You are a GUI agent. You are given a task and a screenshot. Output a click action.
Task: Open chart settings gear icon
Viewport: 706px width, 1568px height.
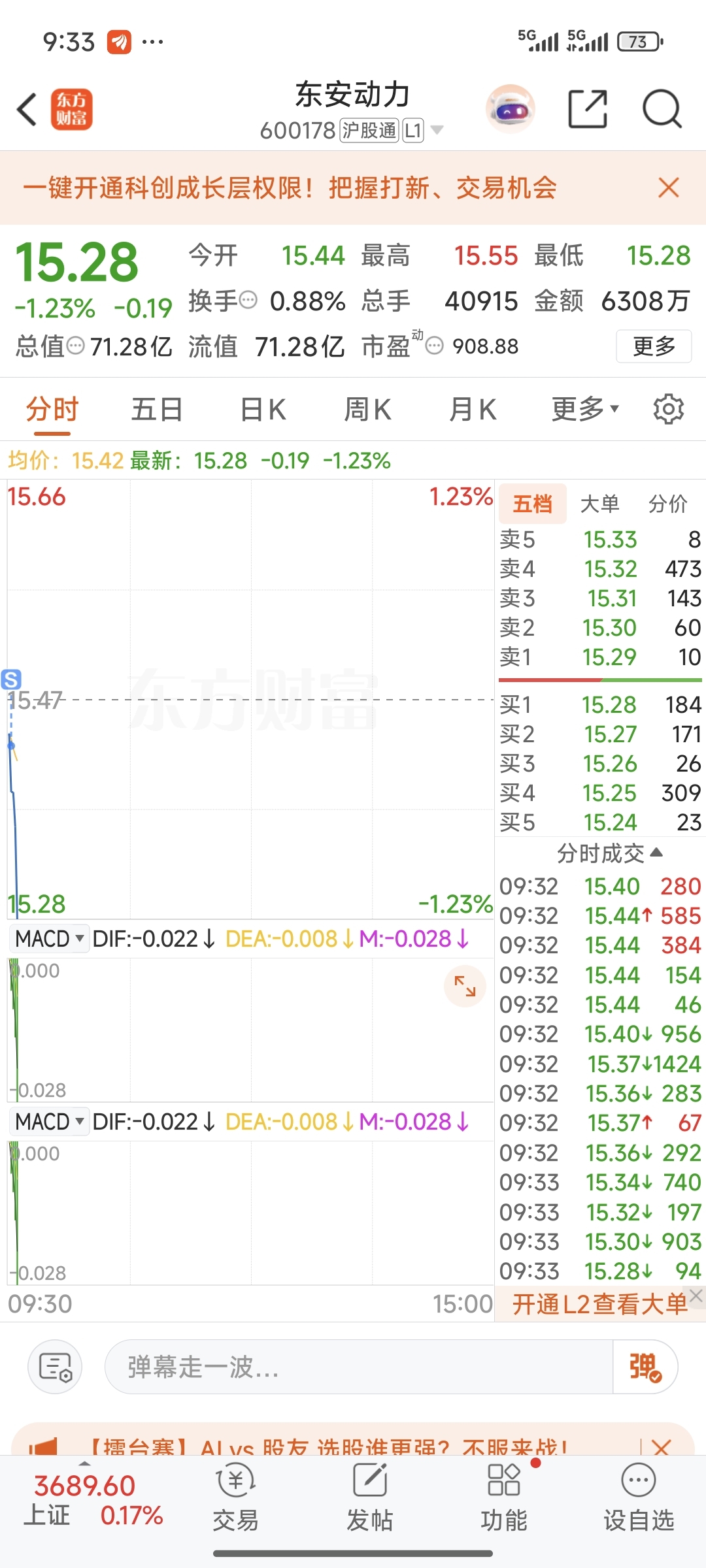point(668,410)
